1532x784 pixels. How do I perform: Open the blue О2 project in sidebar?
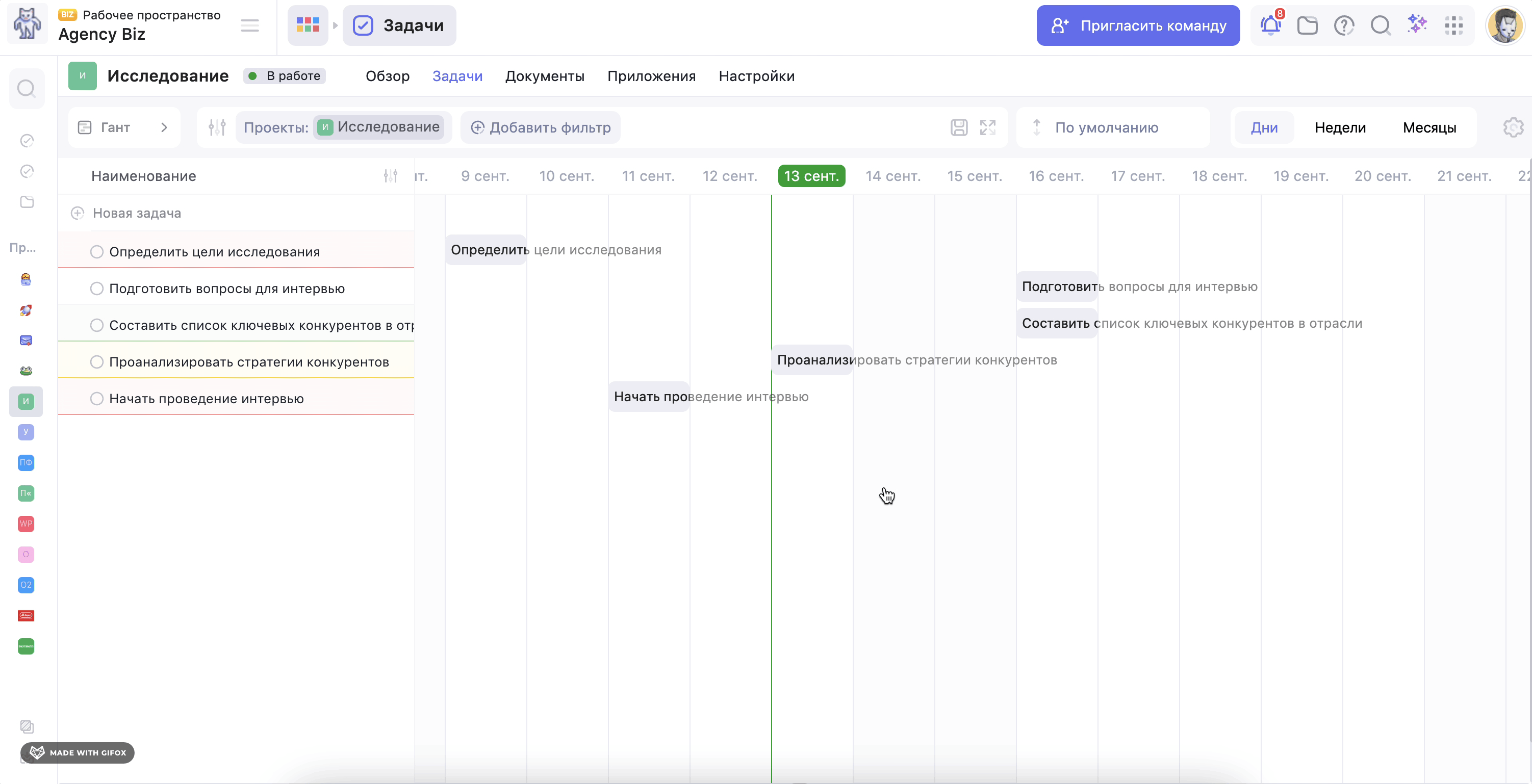[26, 585]
